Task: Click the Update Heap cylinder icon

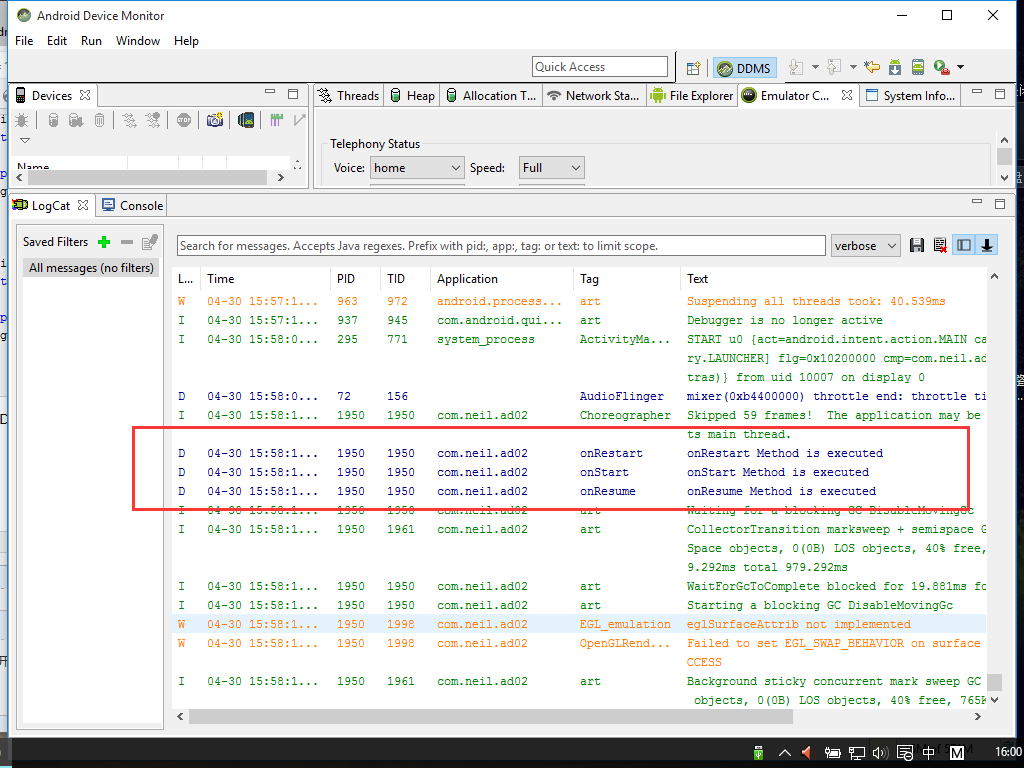Action: click(x=54, y=120)
